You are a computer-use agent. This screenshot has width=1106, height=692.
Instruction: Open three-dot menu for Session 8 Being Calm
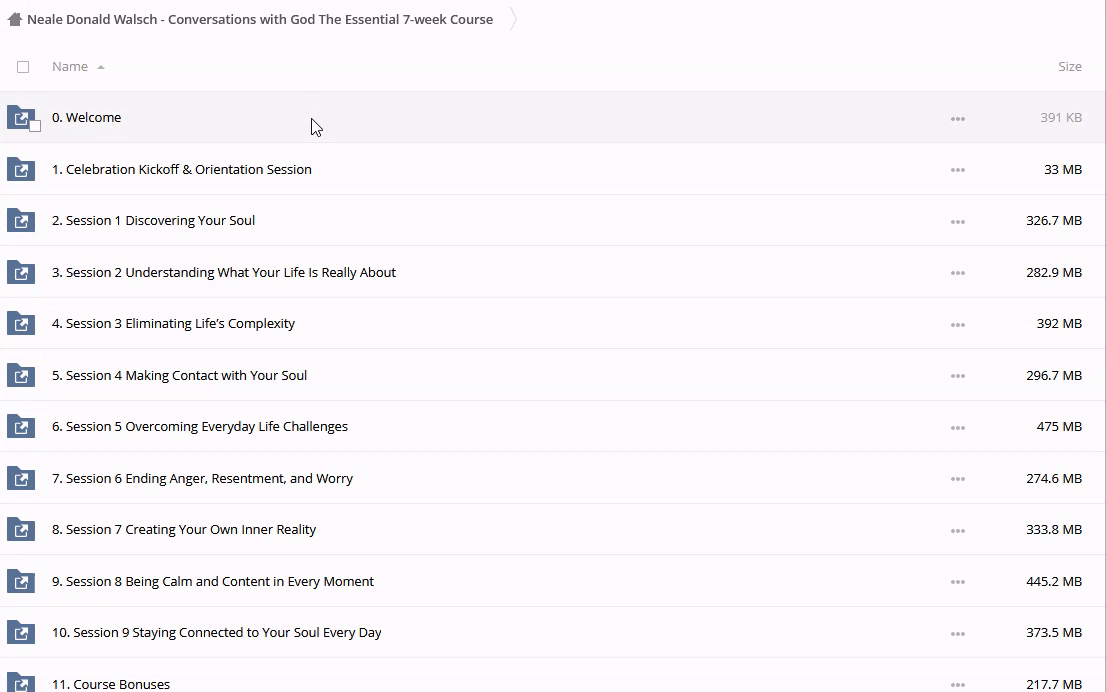[957, 582]
